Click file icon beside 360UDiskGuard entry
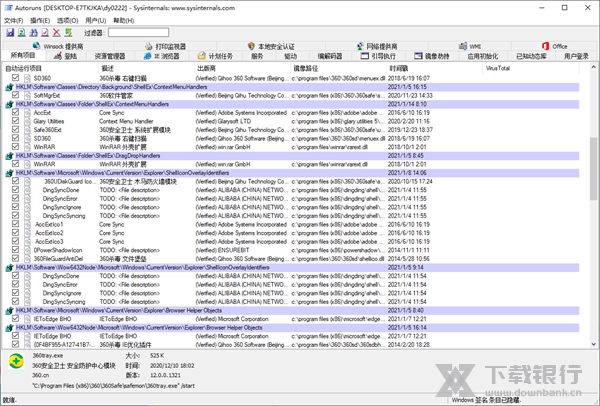Image resolution: width=600 pixels, height=406 pixels. coord(28,181)
